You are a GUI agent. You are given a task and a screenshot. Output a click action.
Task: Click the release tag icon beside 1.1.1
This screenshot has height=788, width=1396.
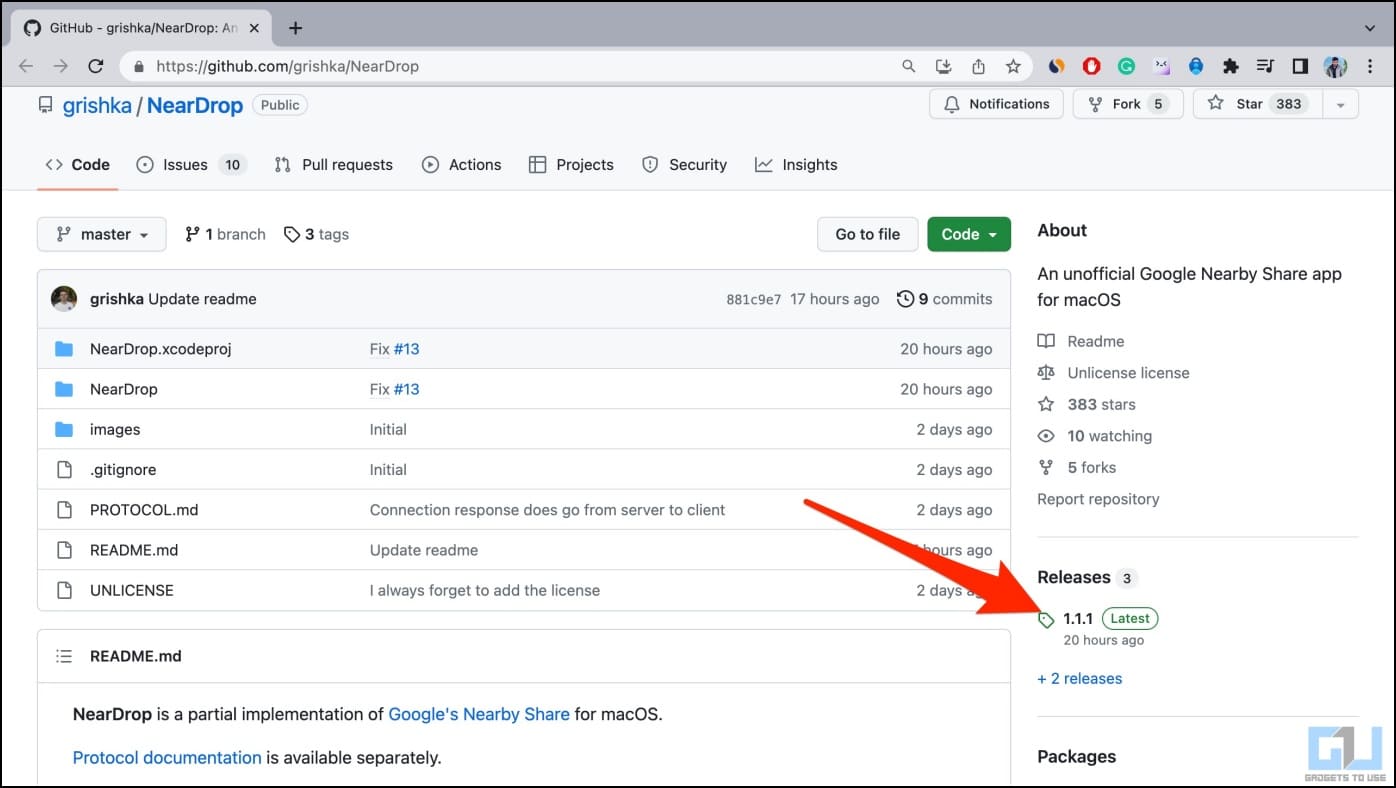[x=1046, y=620]
